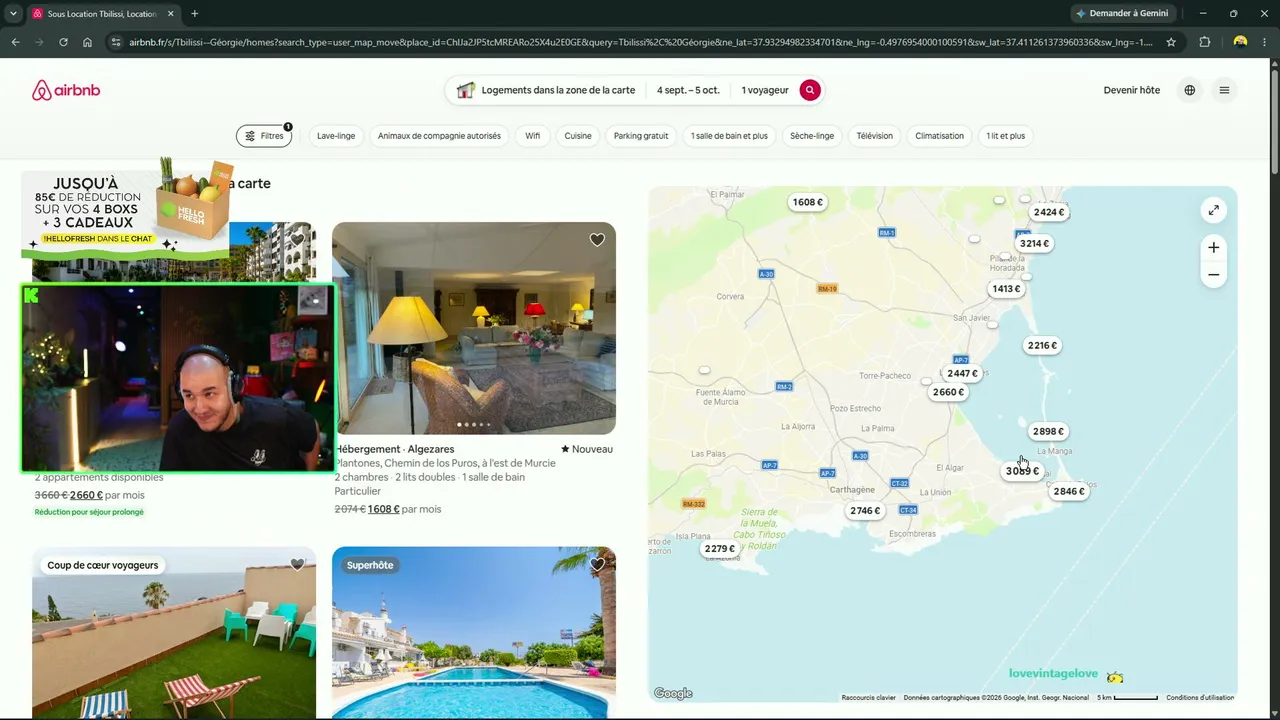Toggle Animaux de compagnie autorisés filter
Image resolution: width=1280 pixels, height=720 pixels.
(x=439, y=136)
